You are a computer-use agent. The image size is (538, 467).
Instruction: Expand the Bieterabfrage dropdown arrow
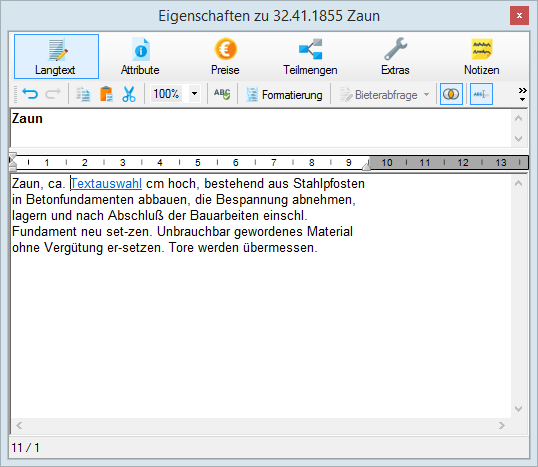(426, 94)
